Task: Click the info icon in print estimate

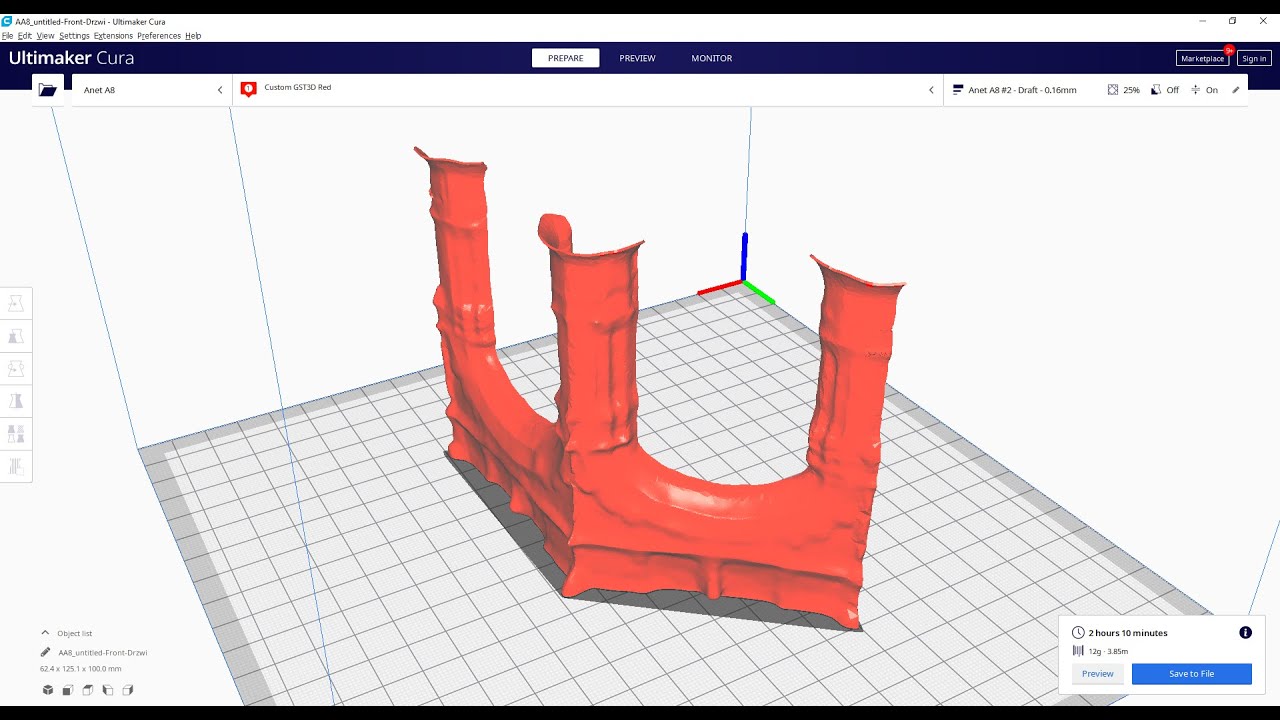Action: (x=1245, y=633)
